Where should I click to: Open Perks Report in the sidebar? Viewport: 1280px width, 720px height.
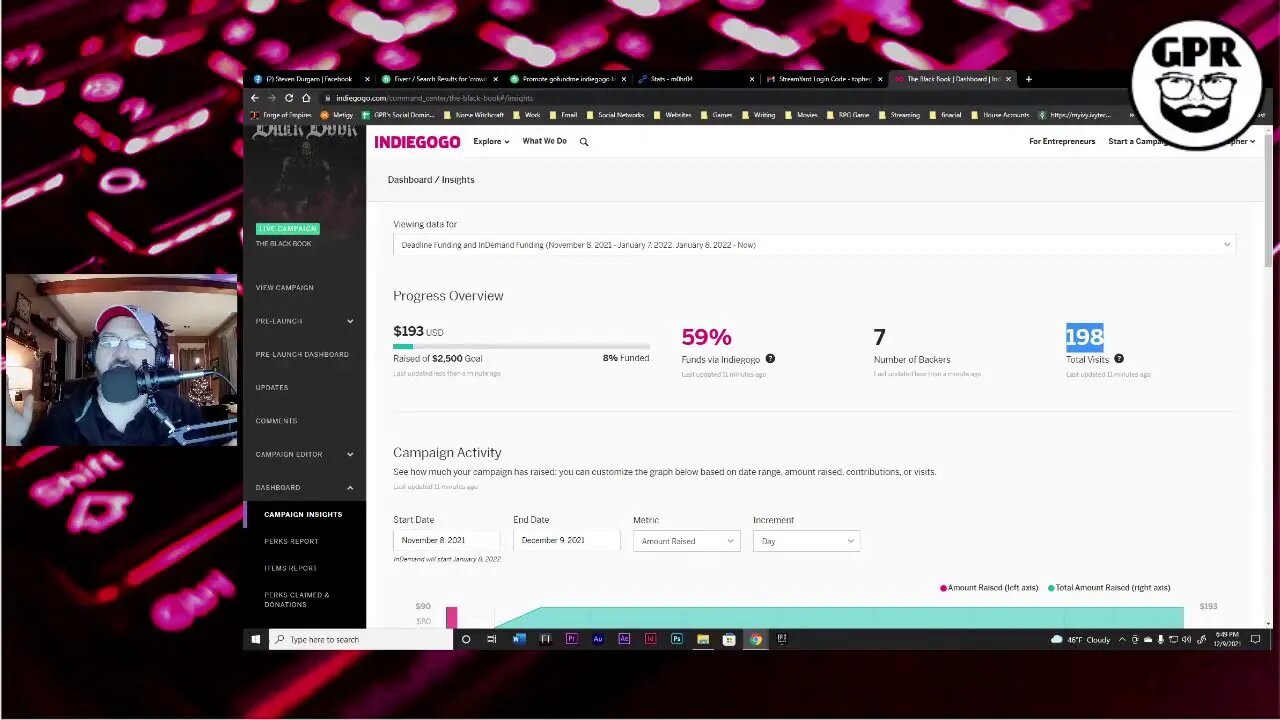click(x=291, y=541)
